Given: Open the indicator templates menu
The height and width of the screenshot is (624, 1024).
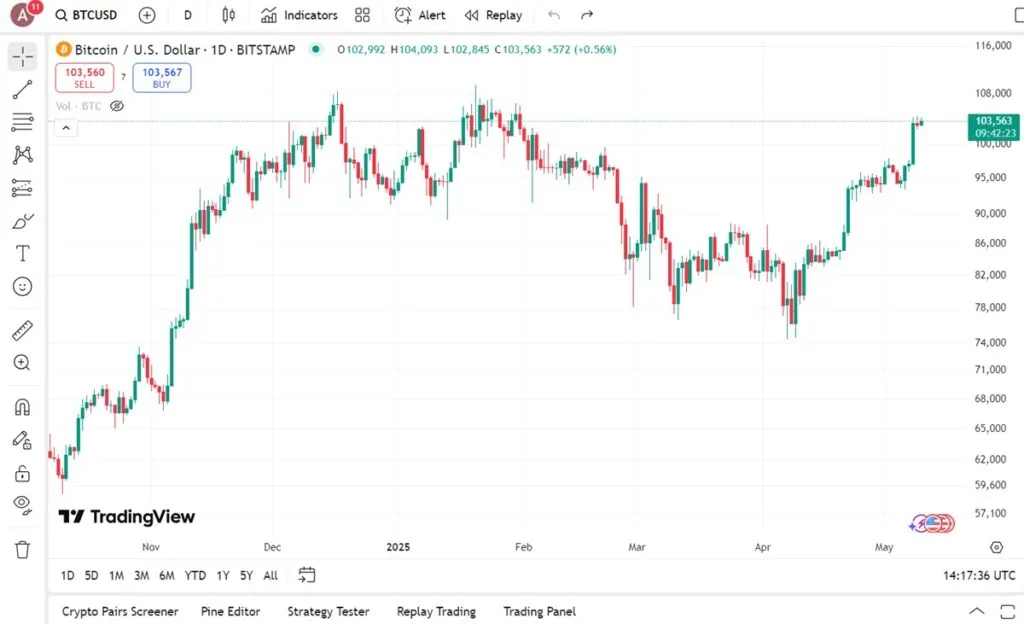Looking at the screenshot, I should 362,15.
